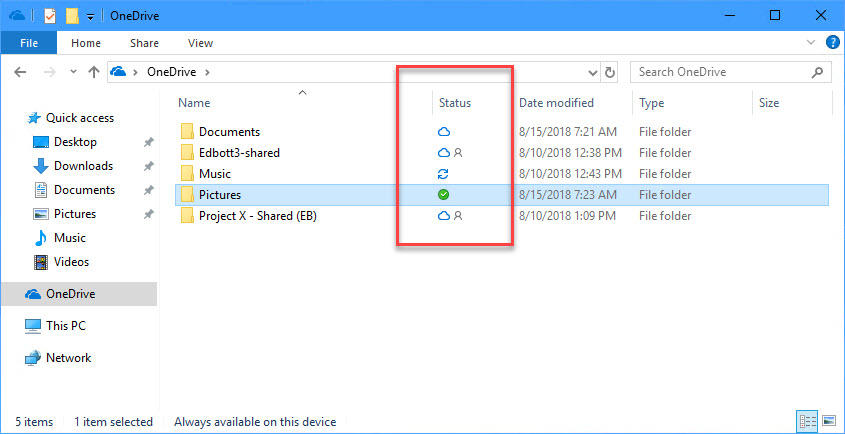Switch to the Home ribbon tab
845x434 pixels.
tap(86, 43)
